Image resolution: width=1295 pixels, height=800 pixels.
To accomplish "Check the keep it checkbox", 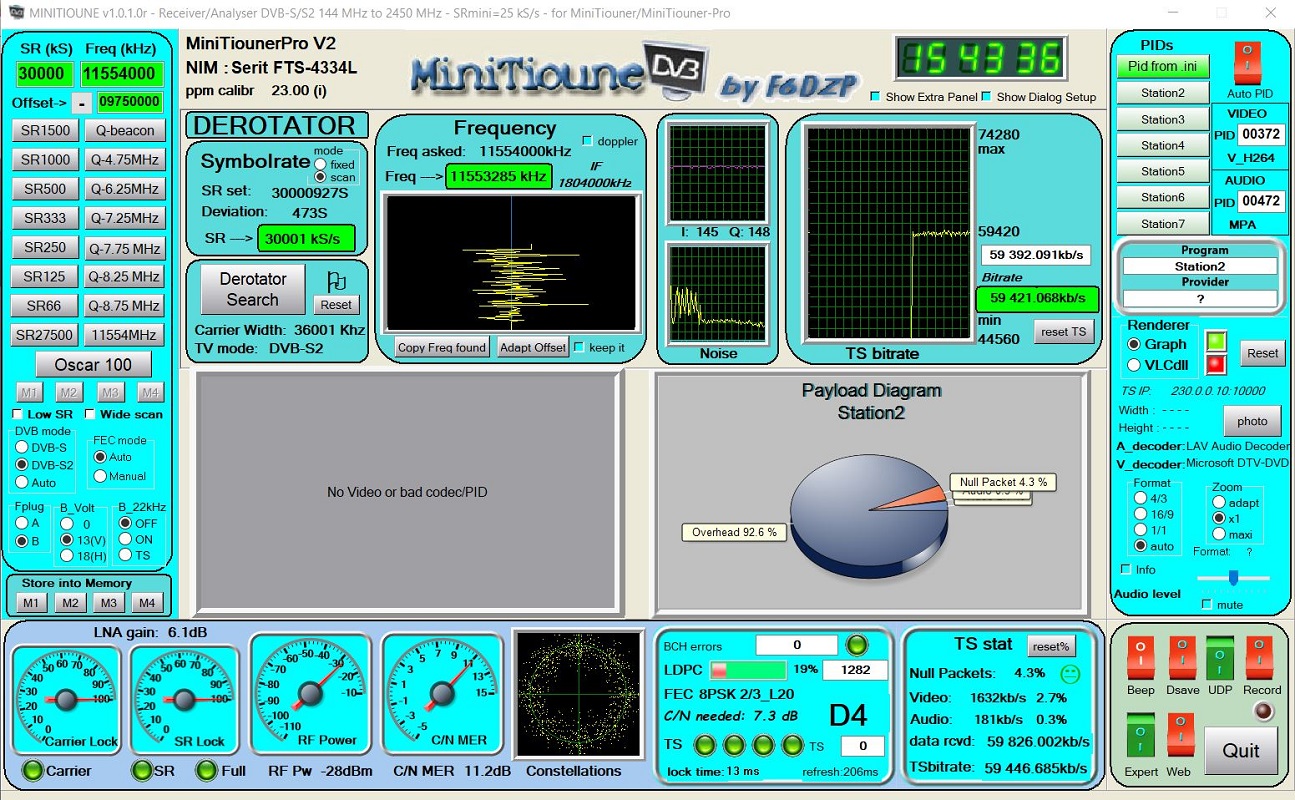I will [579, 347].
